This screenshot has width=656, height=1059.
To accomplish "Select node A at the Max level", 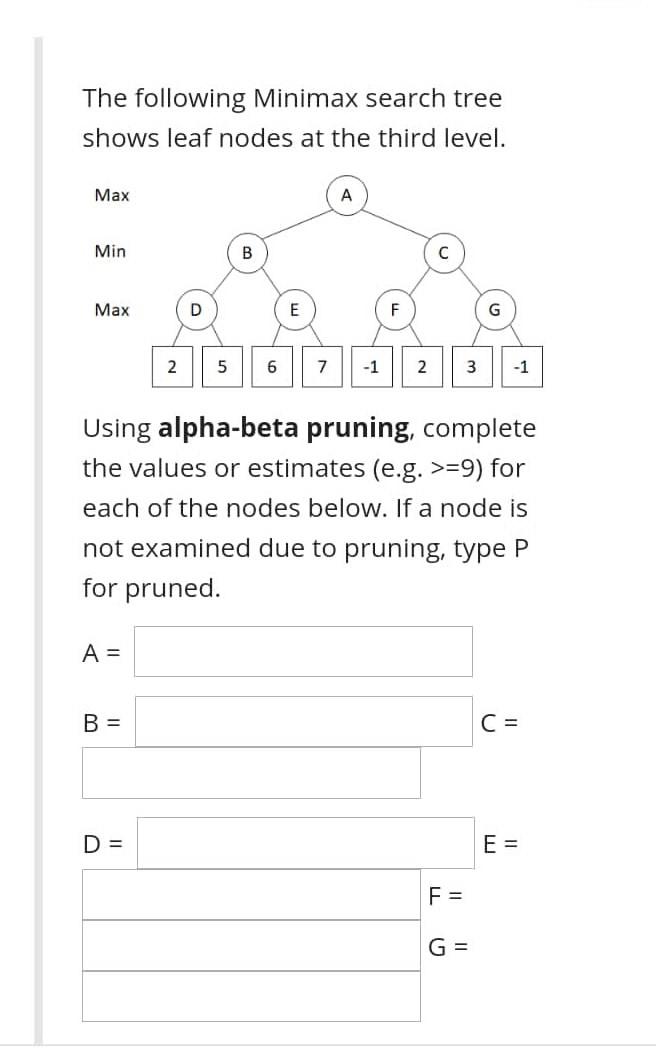I will [347, 195].
